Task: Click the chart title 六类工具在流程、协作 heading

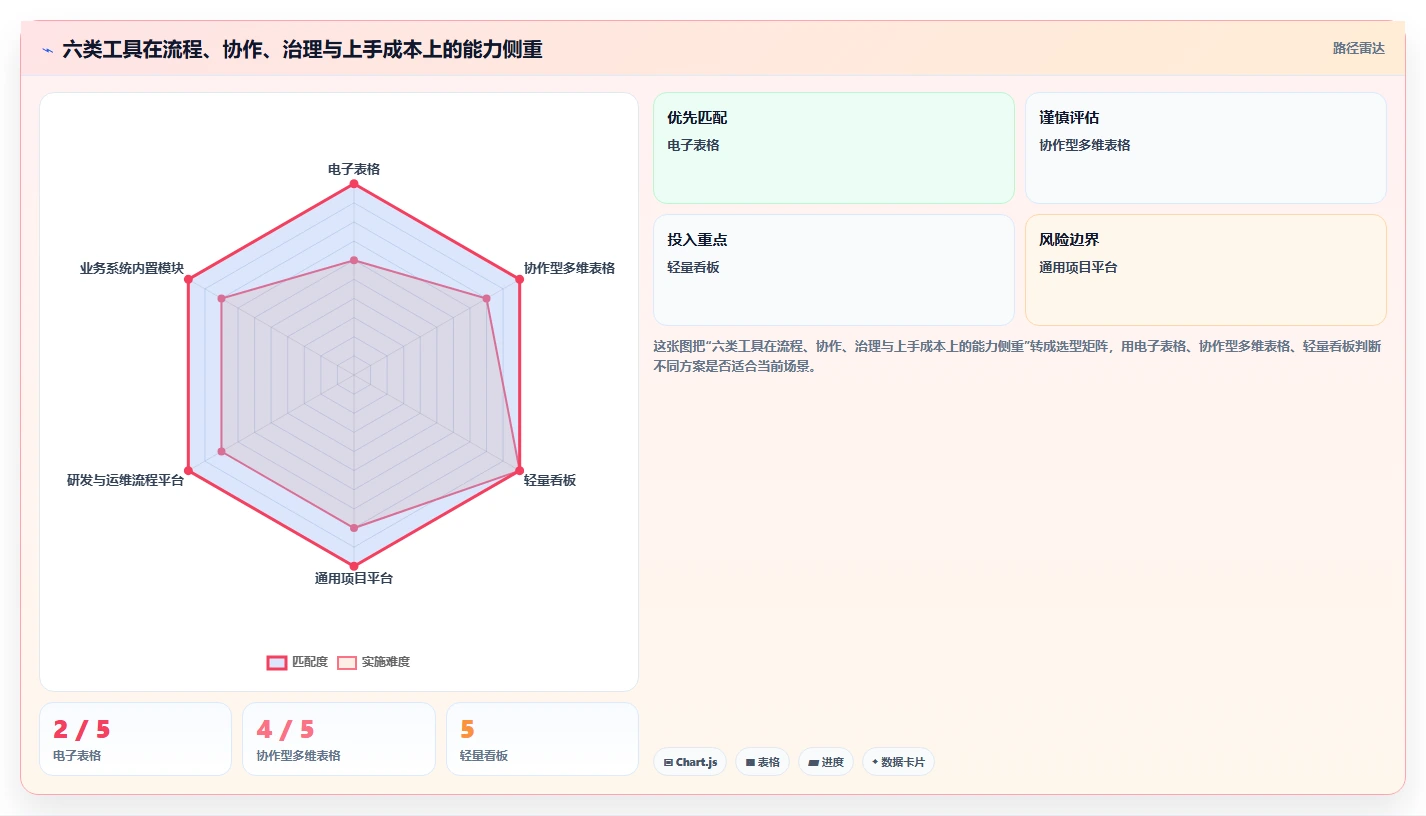Action: pos(302,49)
